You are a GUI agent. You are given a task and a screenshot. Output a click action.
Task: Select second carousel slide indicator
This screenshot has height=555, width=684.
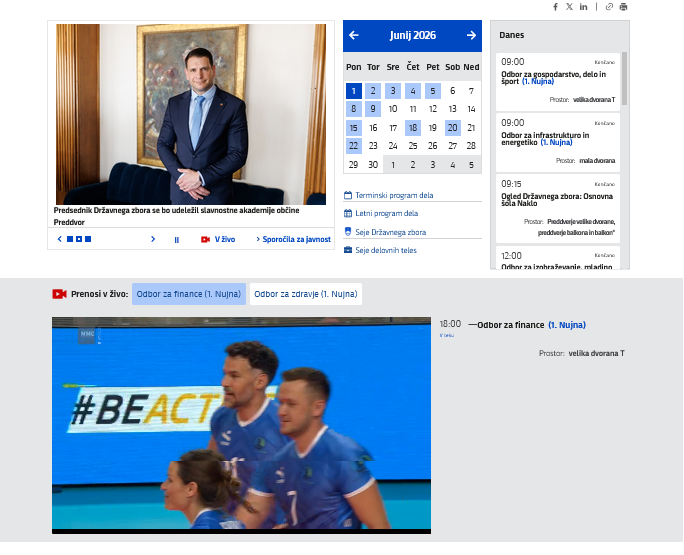(79, 239)
